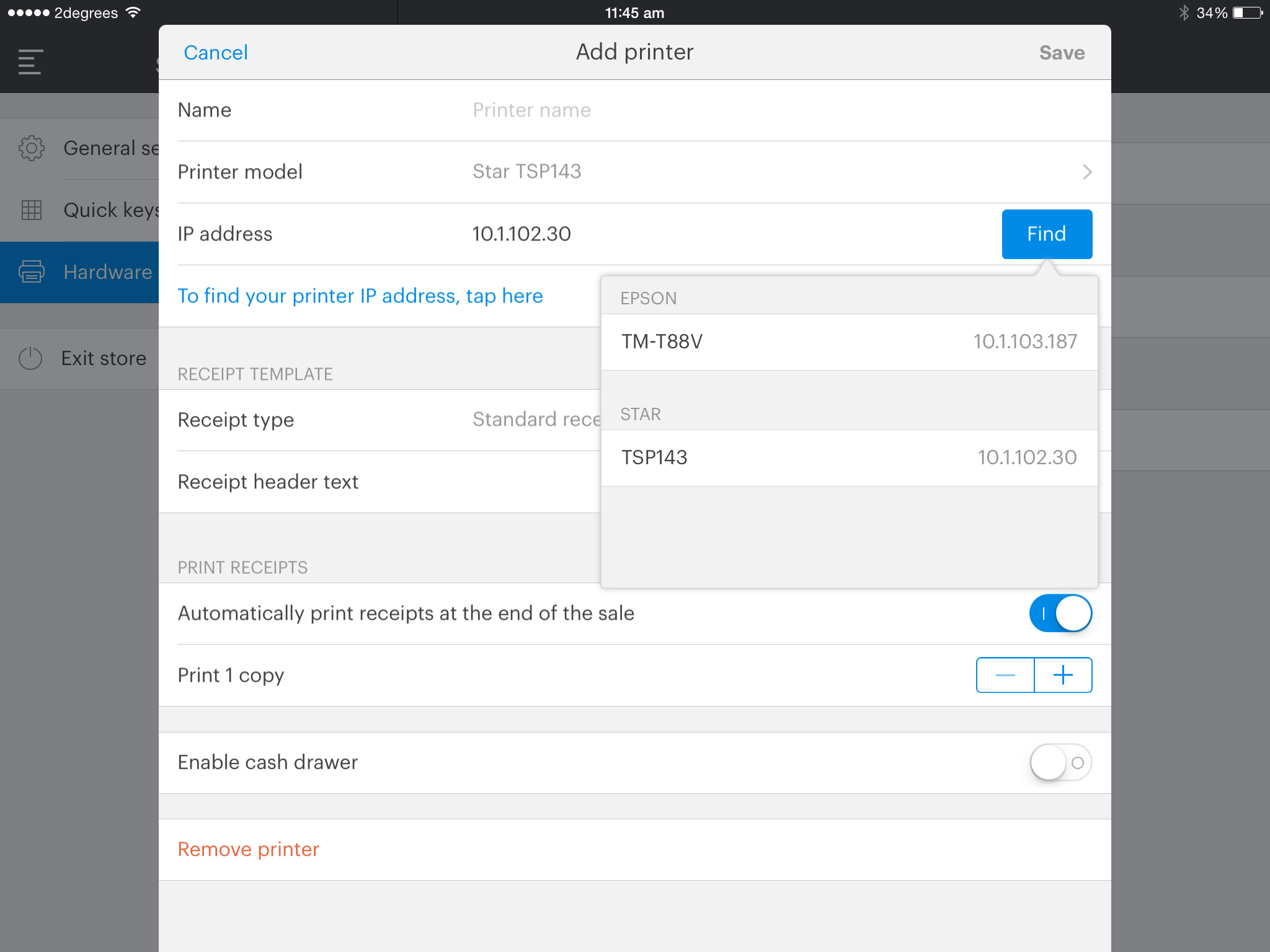Tap the Bluetooth status icon
1270x952 pixels.
coord(1184,13)
